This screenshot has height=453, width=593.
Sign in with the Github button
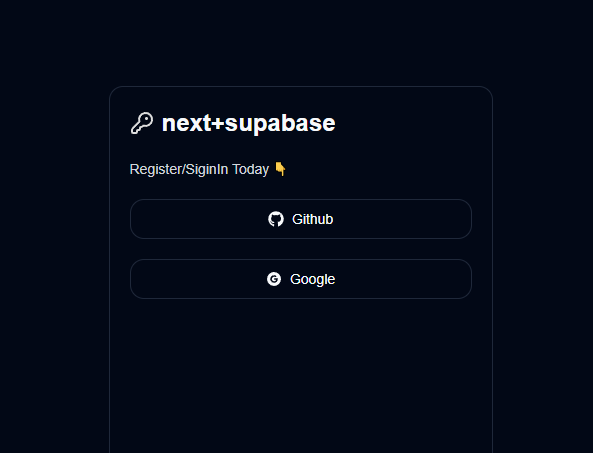[x=301, y=219]
